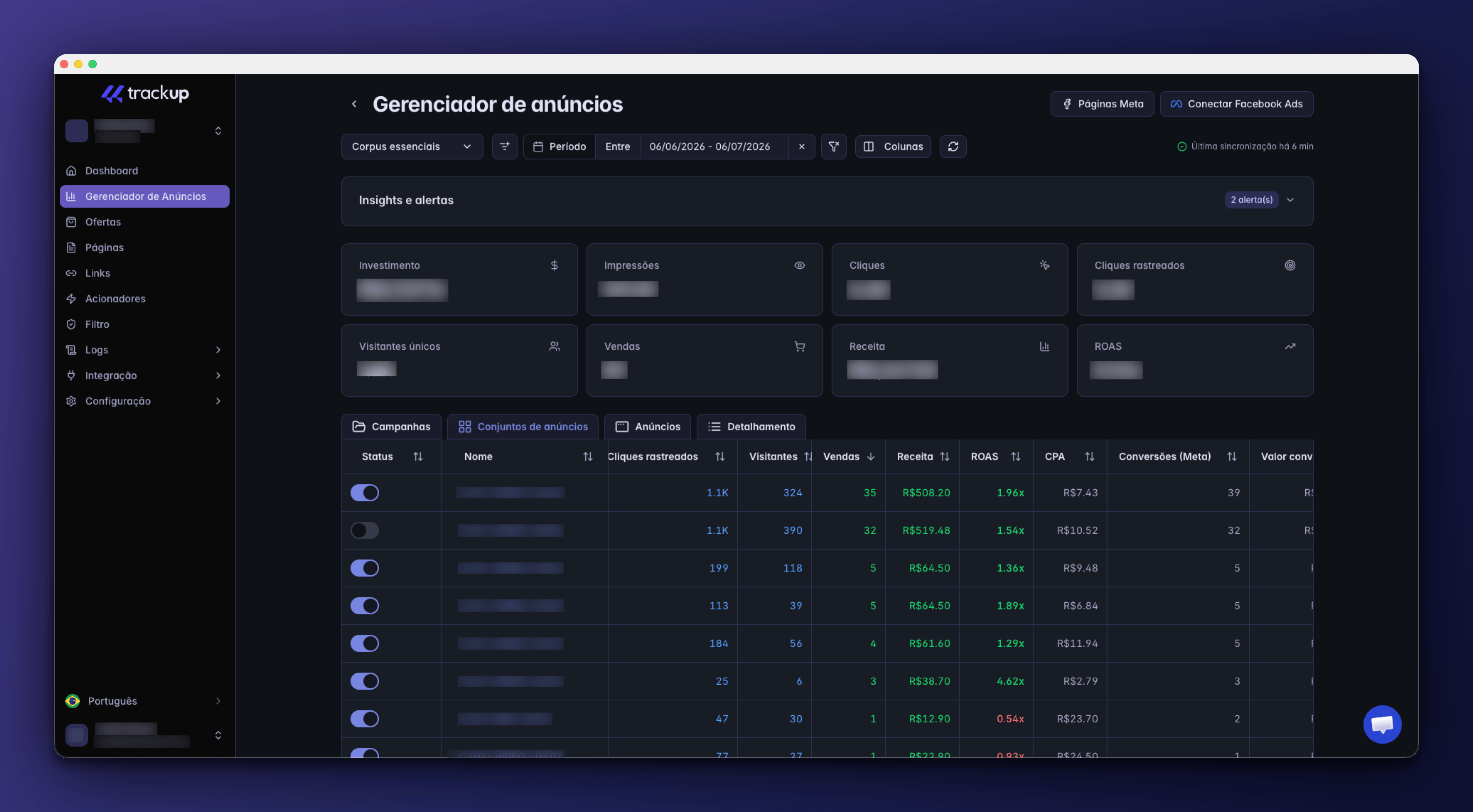Viewport: 1473px width, 812px height.
Task: Toggle status in row with CPA R$6.84
Action: 365,606
